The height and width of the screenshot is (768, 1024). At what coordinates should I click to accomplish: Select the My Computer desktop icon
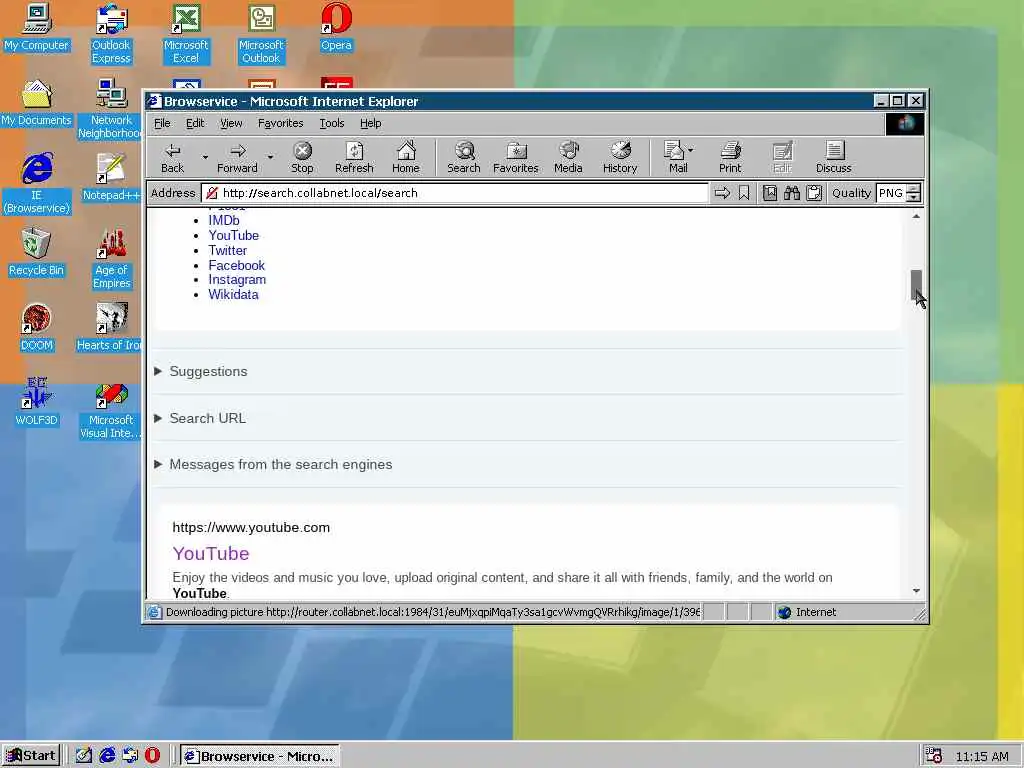tap(36, 27)
